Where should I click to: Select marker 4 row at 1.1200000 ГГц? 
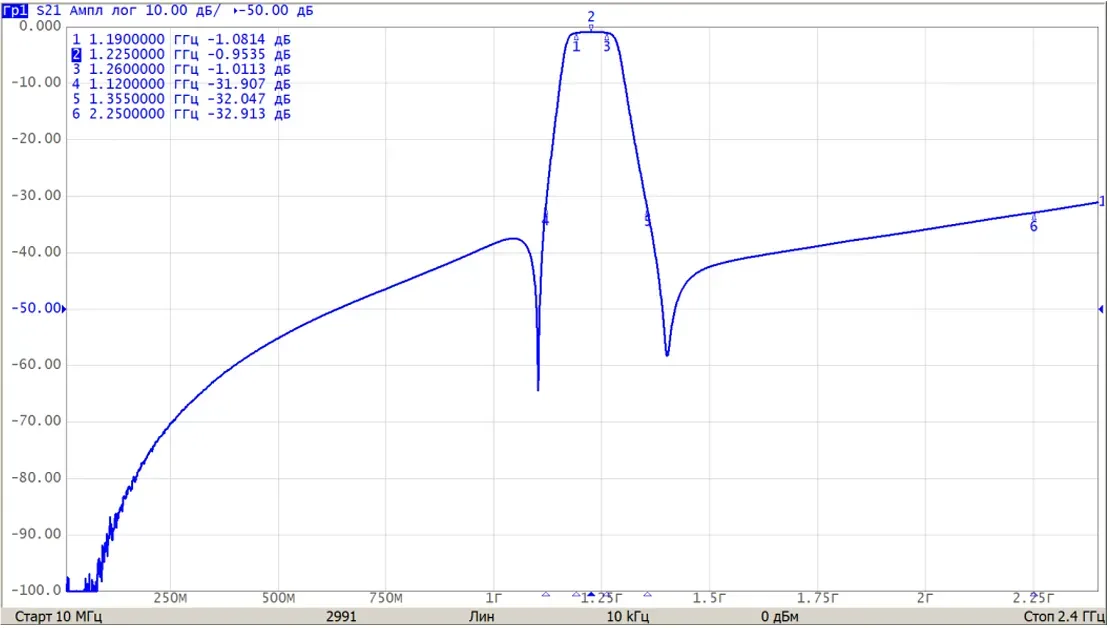click(x=181, y=84)
